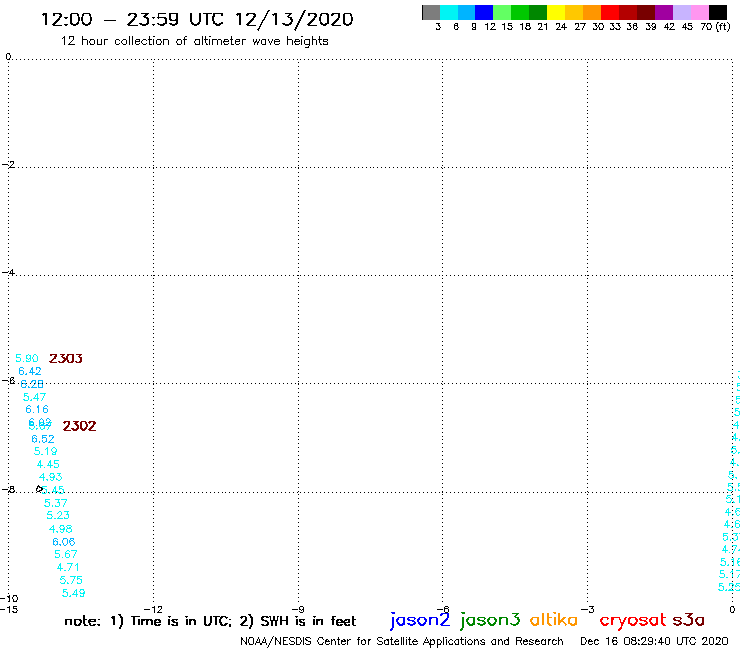Click the purple swatch in the color scale
Viewport: 740px width, 650px height.
(664, 12)
